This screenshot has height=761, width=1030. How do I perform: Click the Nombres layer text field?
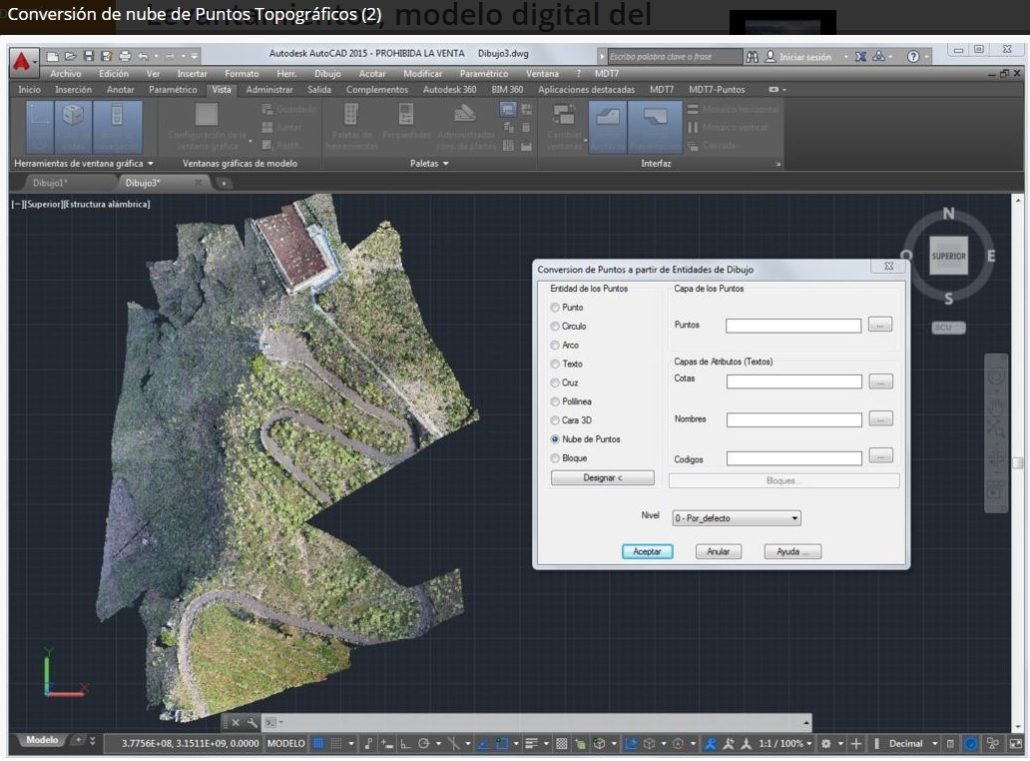793,420
